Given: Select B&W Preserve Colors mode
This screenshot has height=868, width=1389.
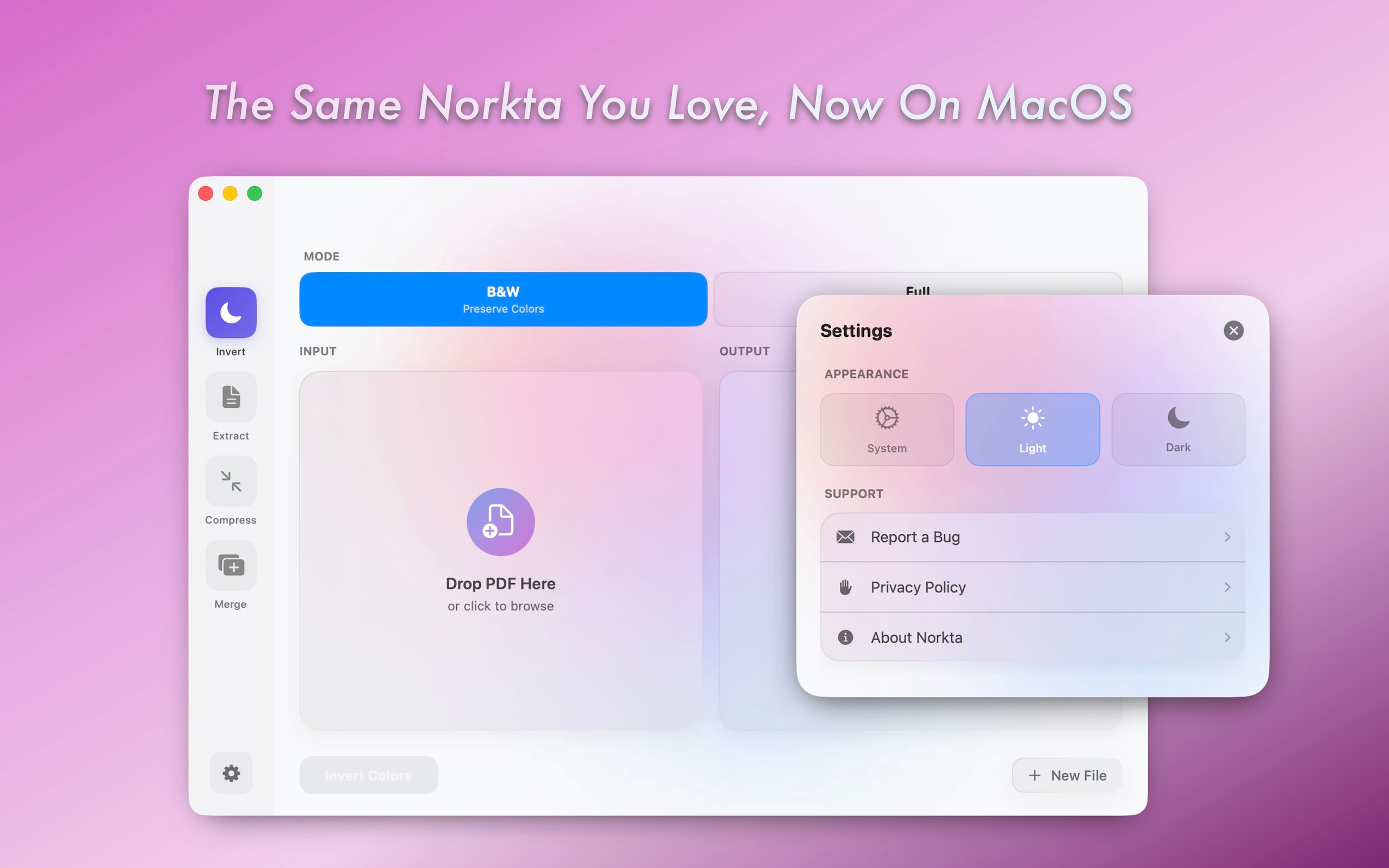Looking at the screenshot, I should pyautogui.click(x=504, y=299).
